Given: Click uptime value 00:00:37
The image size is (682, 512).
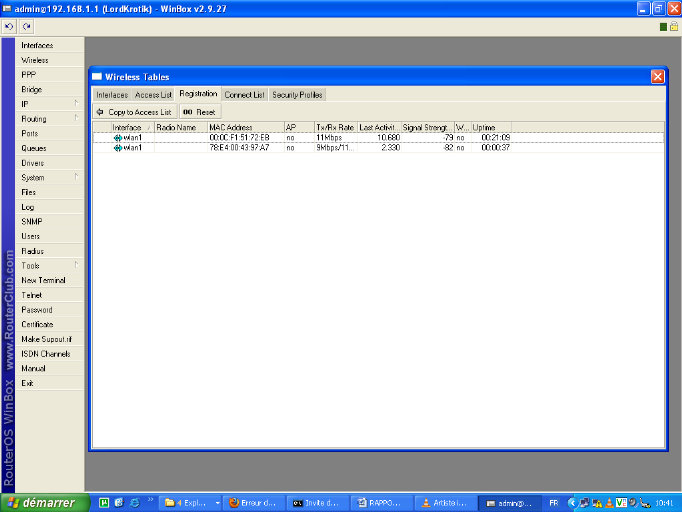Looking at the screenshot, I should pyautogui.click(x=496, y=148).
